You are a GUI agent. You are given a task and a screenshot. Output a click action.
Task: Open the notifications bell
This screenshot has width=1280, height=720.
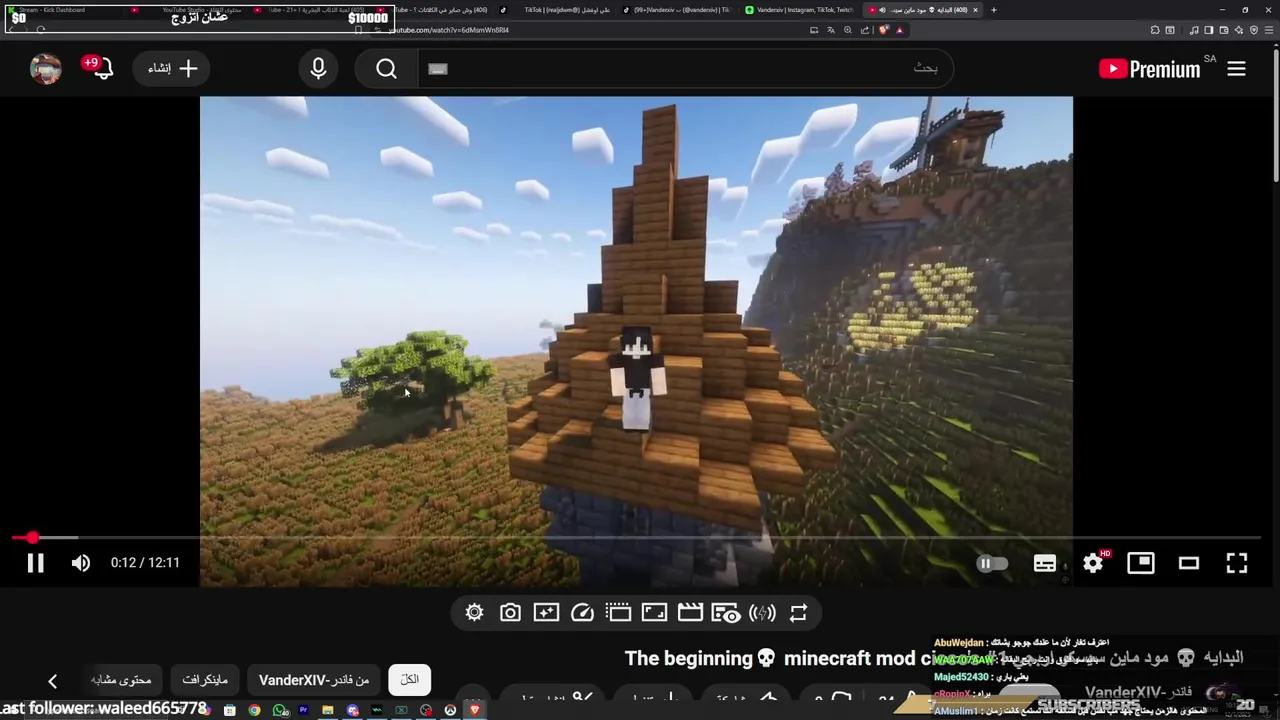point(101,68)
